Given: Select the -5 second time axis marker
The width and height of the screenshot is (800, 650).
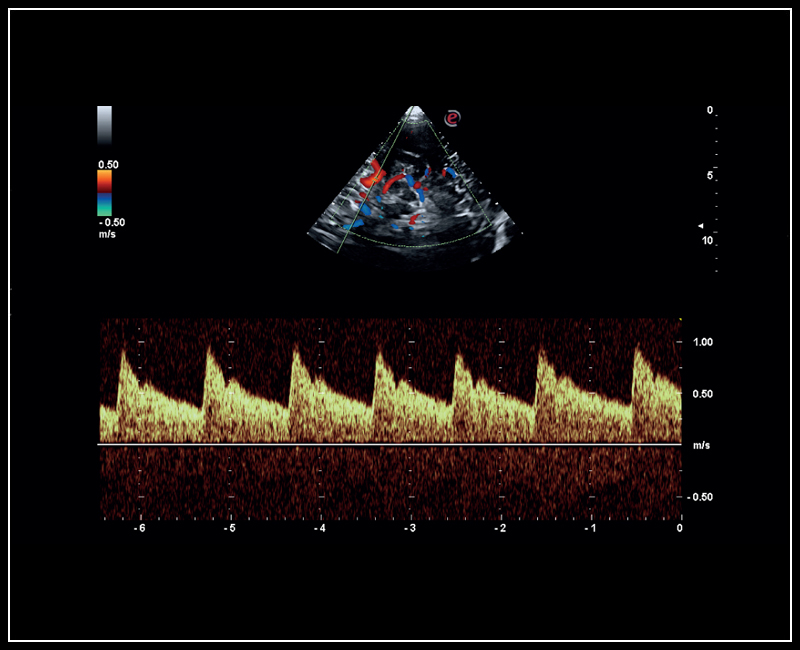Looking at the screenshot, I should coord(230,528).
